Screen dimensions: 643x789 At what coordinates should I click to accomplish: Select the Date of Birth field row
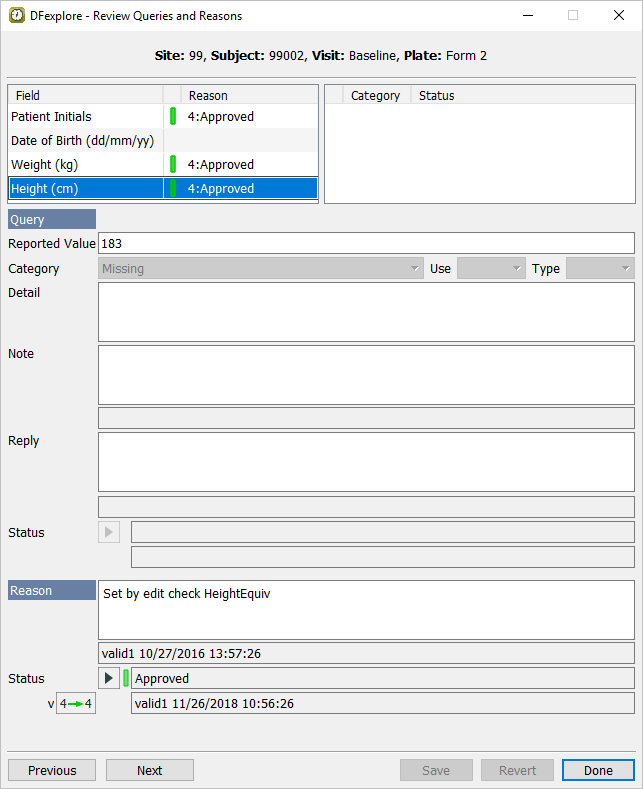point(85,141)
